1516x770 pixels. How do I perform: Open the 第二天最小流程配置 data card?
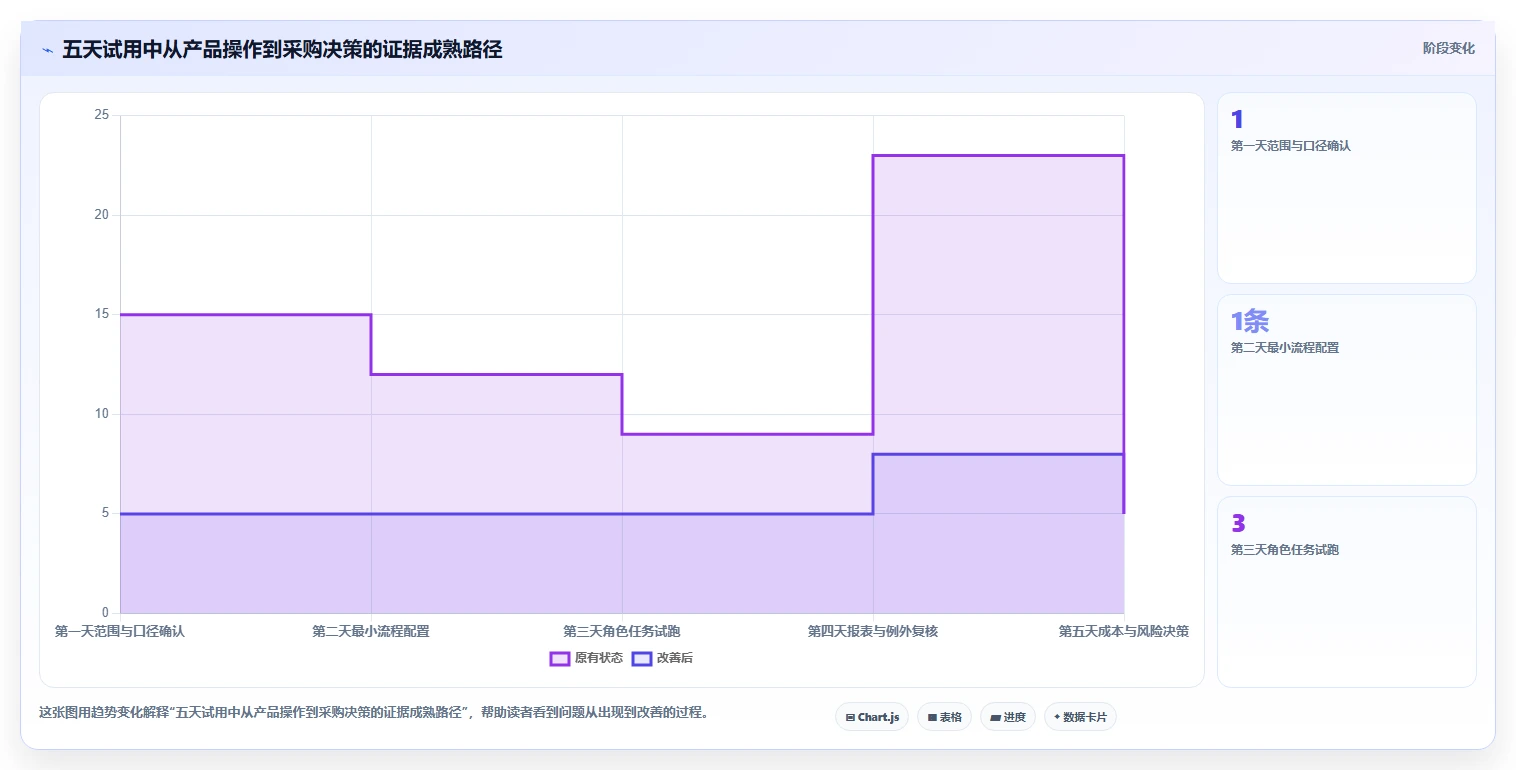1346,390
